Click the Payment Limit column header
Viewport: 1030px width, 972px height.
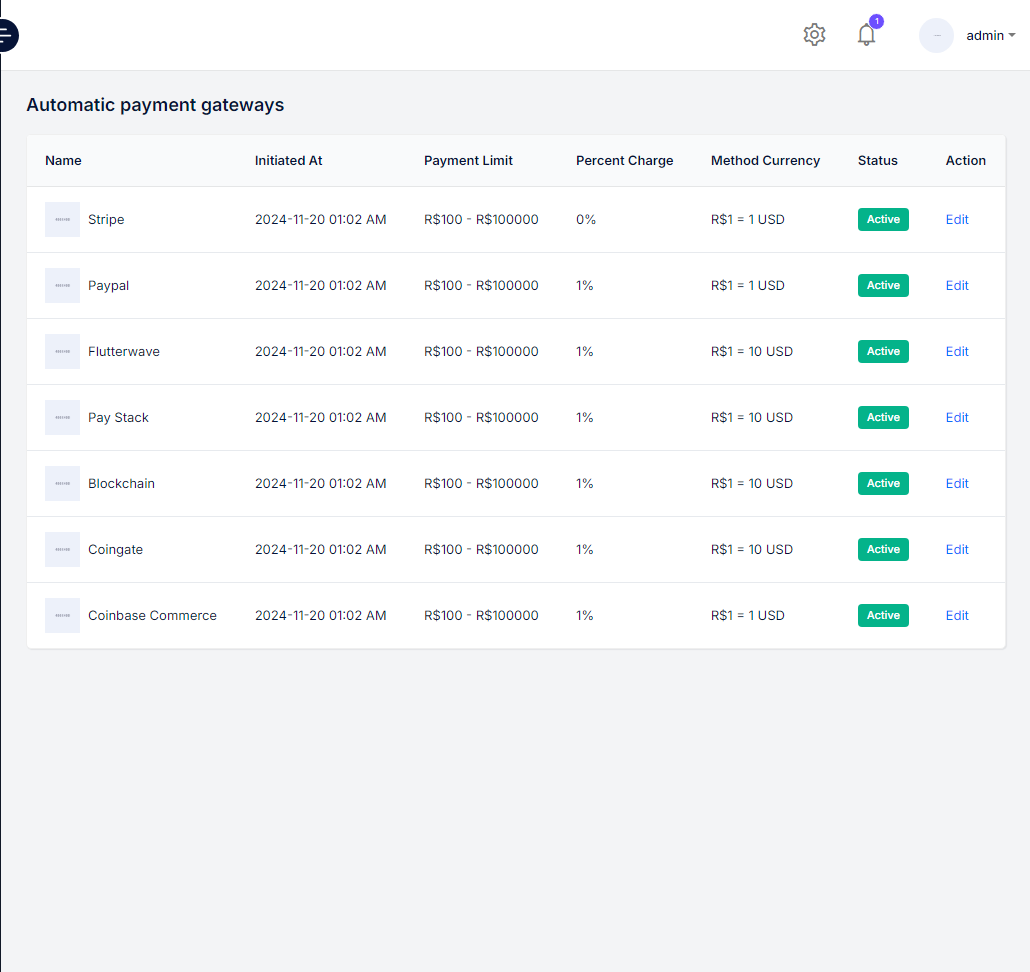pyautogui.click(x=468, y=161)
